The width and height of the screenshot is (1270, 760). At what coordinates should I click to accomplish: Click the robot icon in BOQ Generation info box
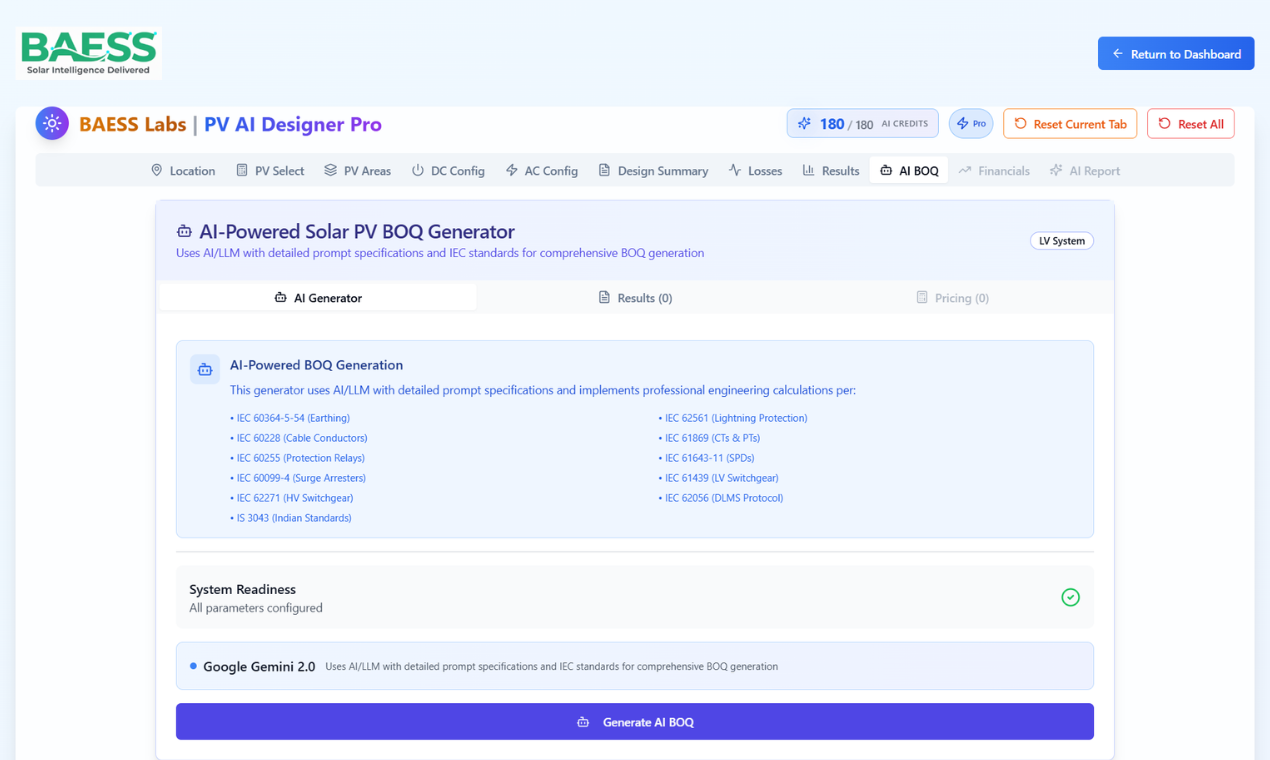pos(205,369)
